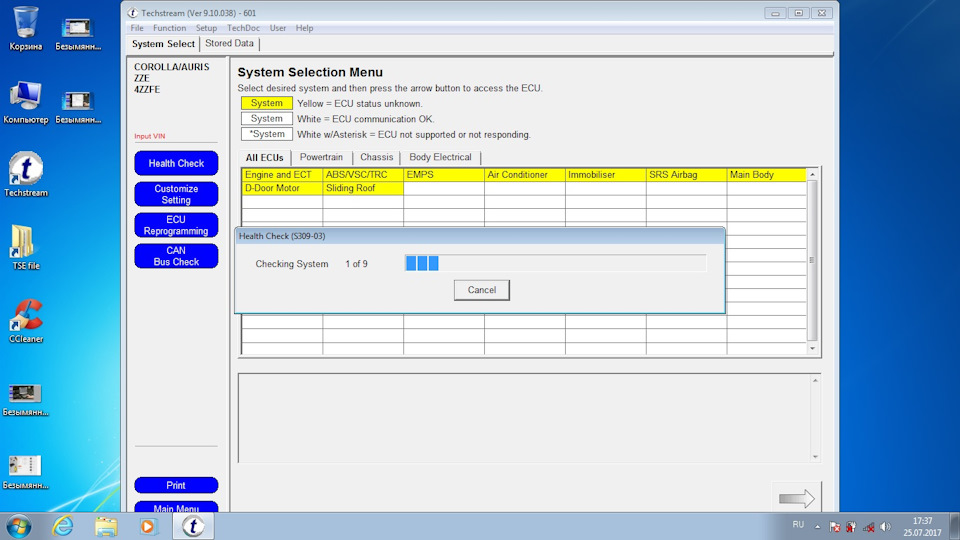The image size is (960, 540).
Task: Click the volume speaker tray icon
Action: [885, 527]
